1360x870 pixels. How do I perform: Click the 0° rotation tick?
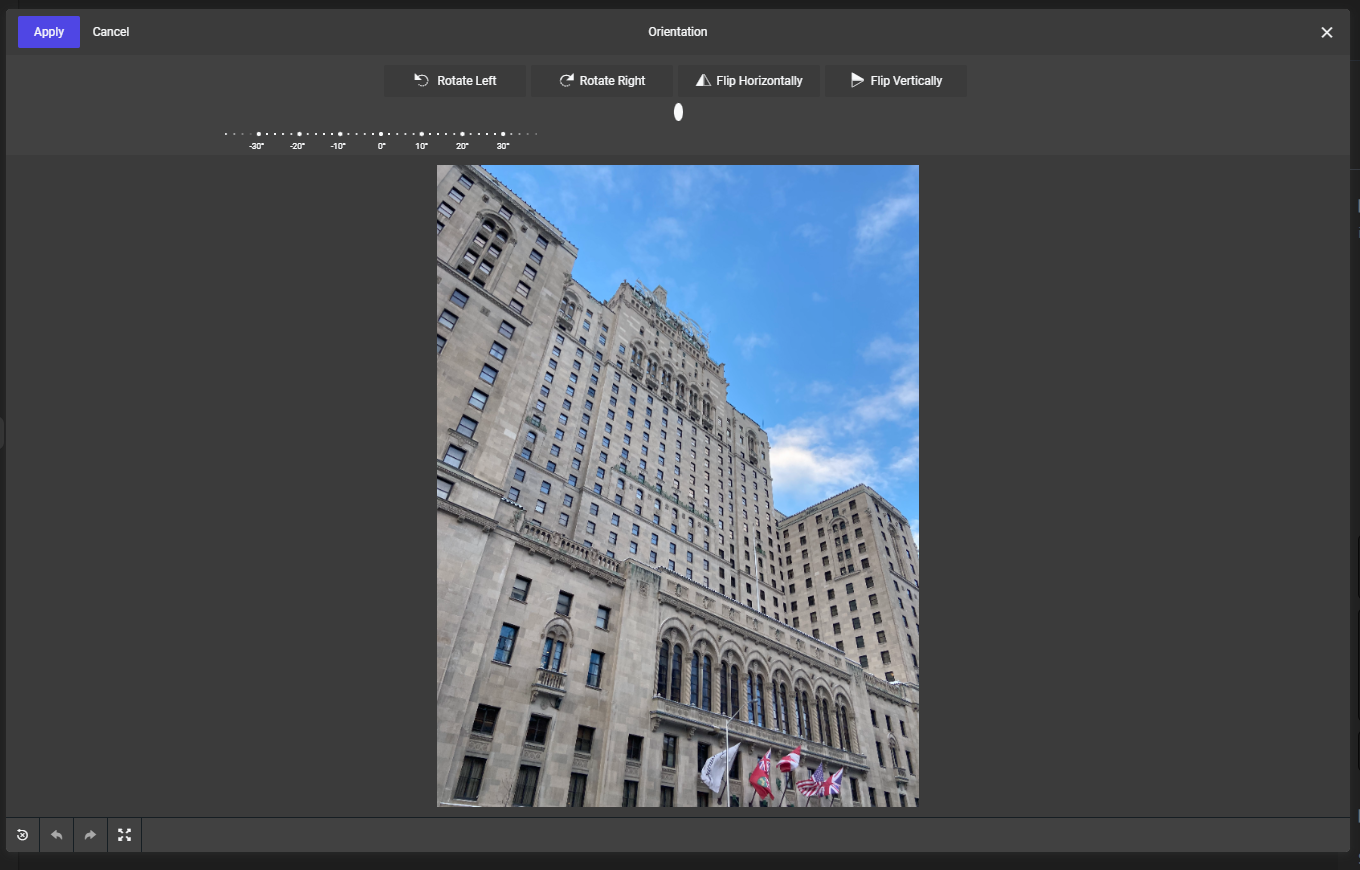pyautogui.click(x=381, y=134)
